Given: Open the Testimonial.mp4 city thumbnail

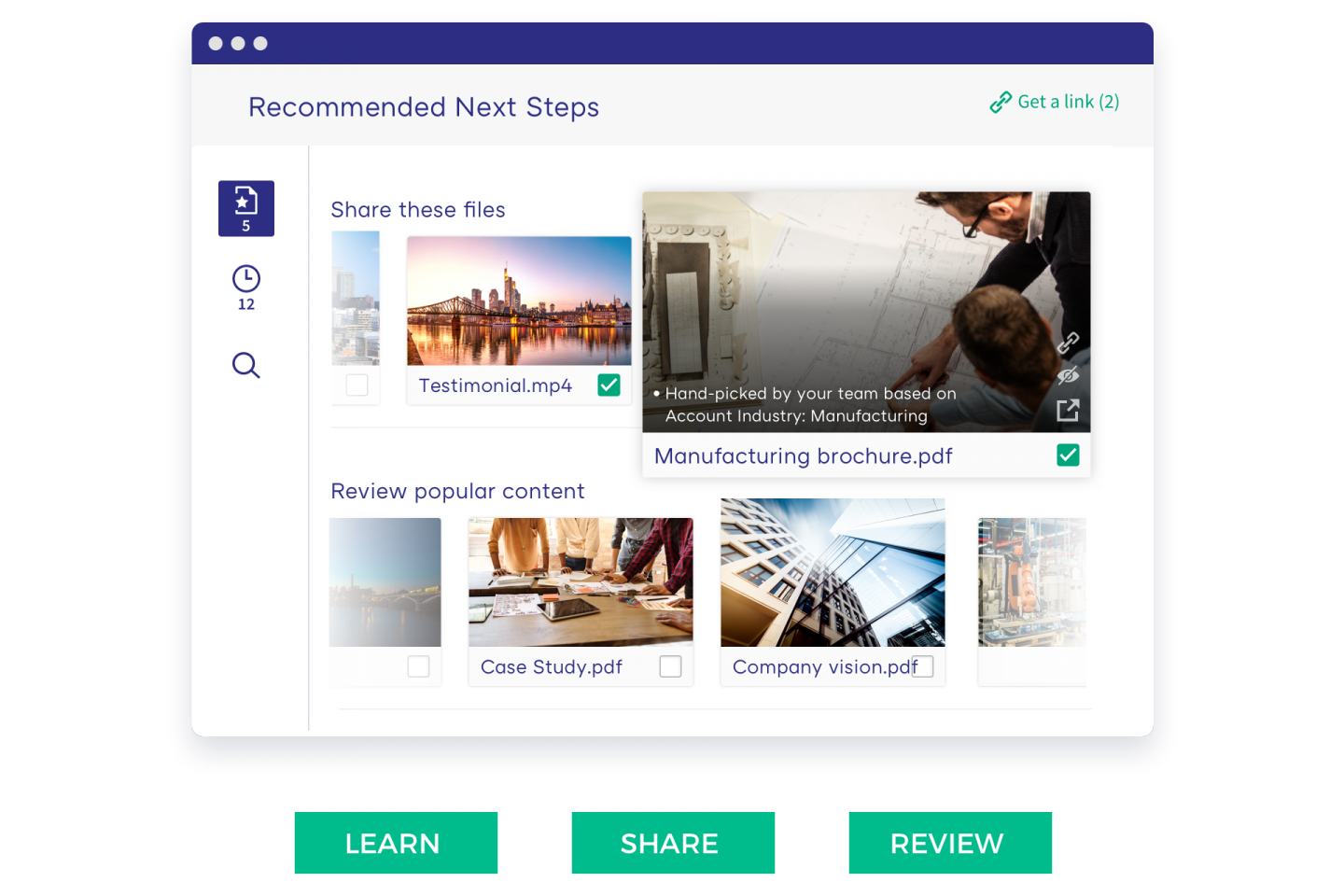Looking at the screenshot, I should coord(519,301).
